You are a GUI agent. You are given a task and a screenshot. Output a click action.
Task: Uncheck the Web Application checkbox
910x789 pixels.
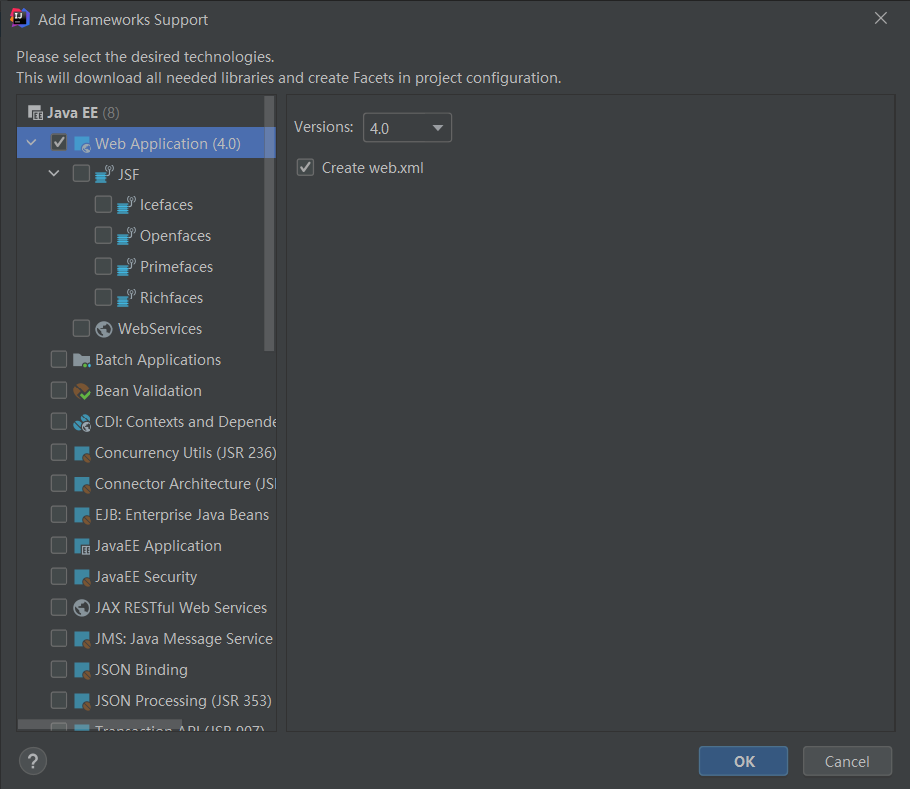pyautogui.click(x=59, y=144)
